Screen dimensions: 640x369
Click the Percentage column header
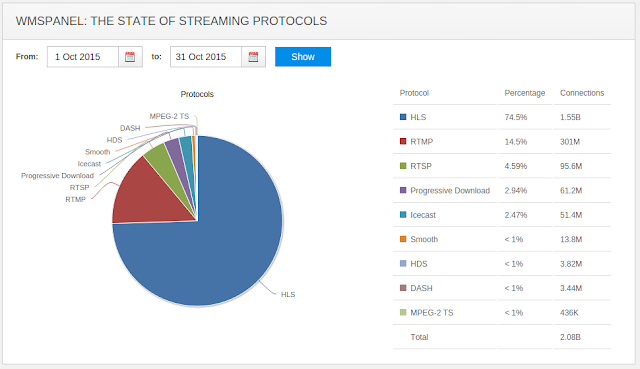point(524,93)
